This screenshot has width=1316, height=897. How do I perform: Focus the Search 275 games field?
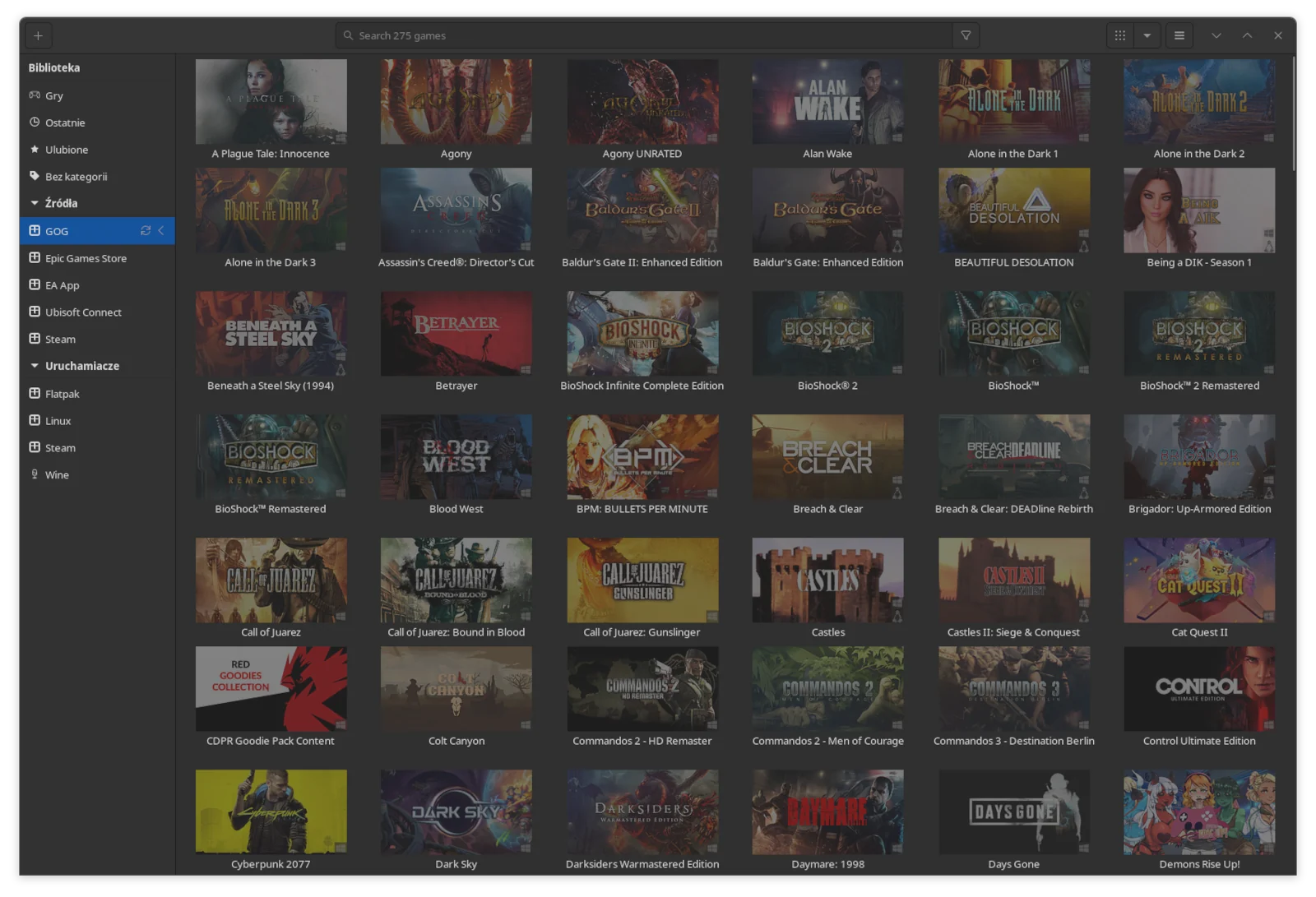(645, 35)
